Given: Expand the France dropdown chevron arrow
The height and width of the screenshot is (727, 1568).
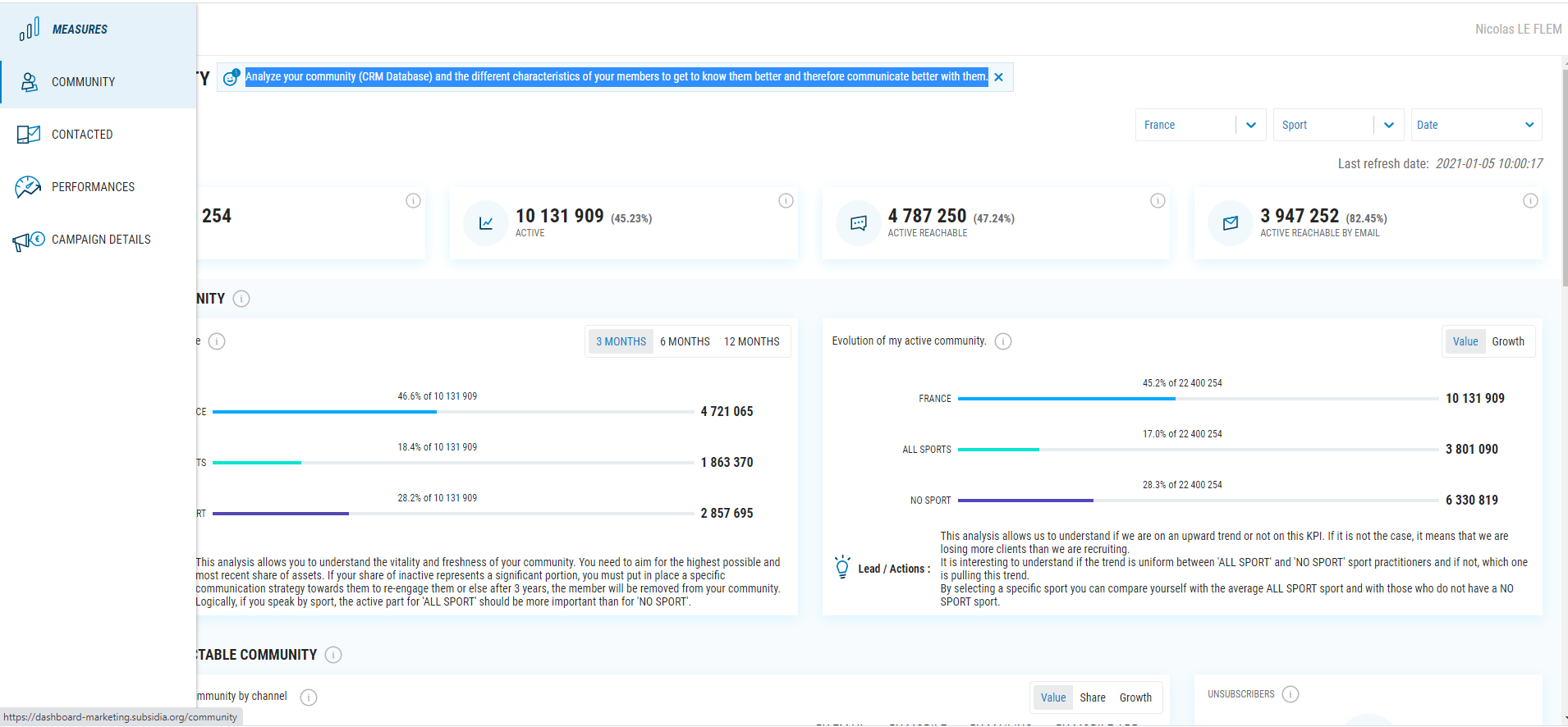Looking at the screenshot, I should coord(1251,126).
